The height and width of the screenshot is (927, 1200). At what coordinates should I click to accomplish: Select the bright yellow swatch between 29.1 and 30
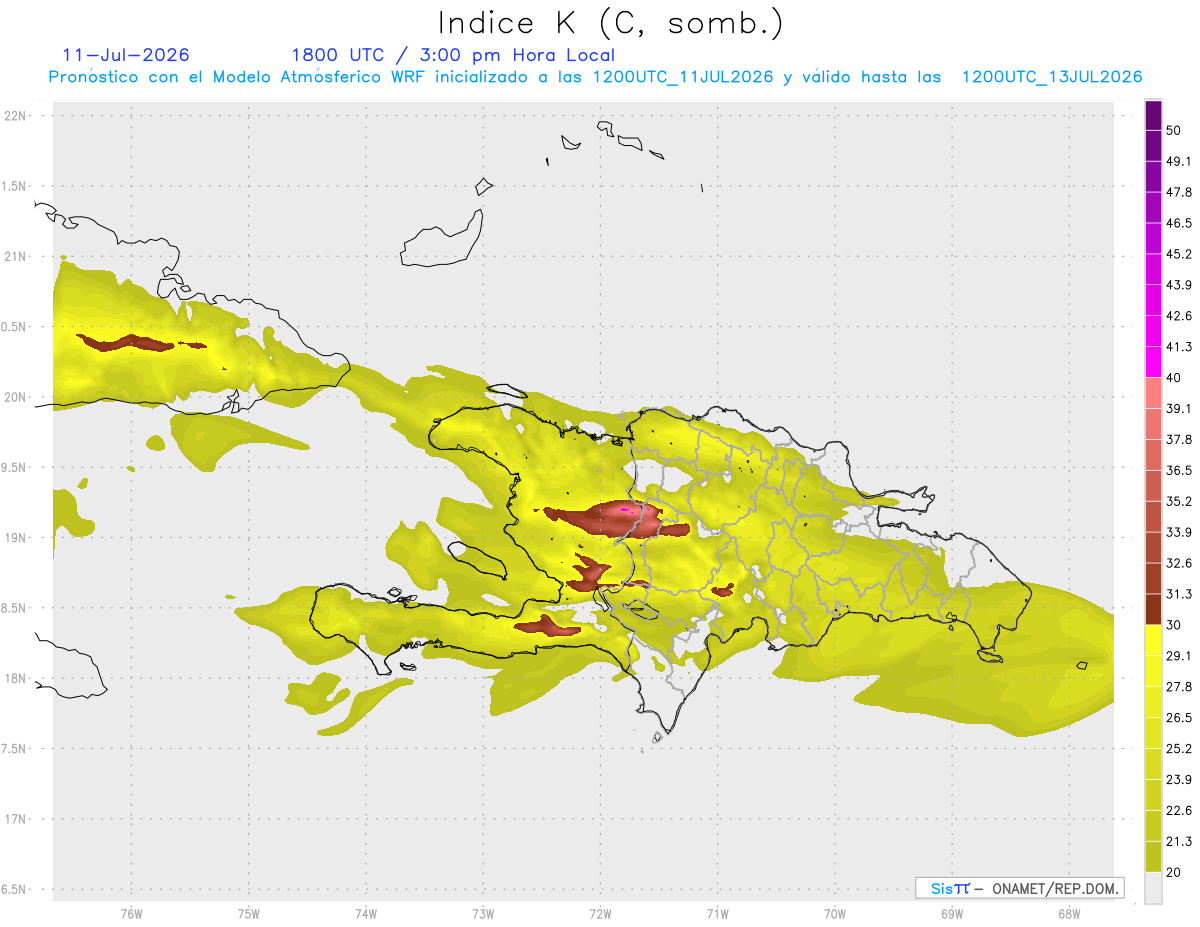pyautogui.click(x=1153, y=640)
